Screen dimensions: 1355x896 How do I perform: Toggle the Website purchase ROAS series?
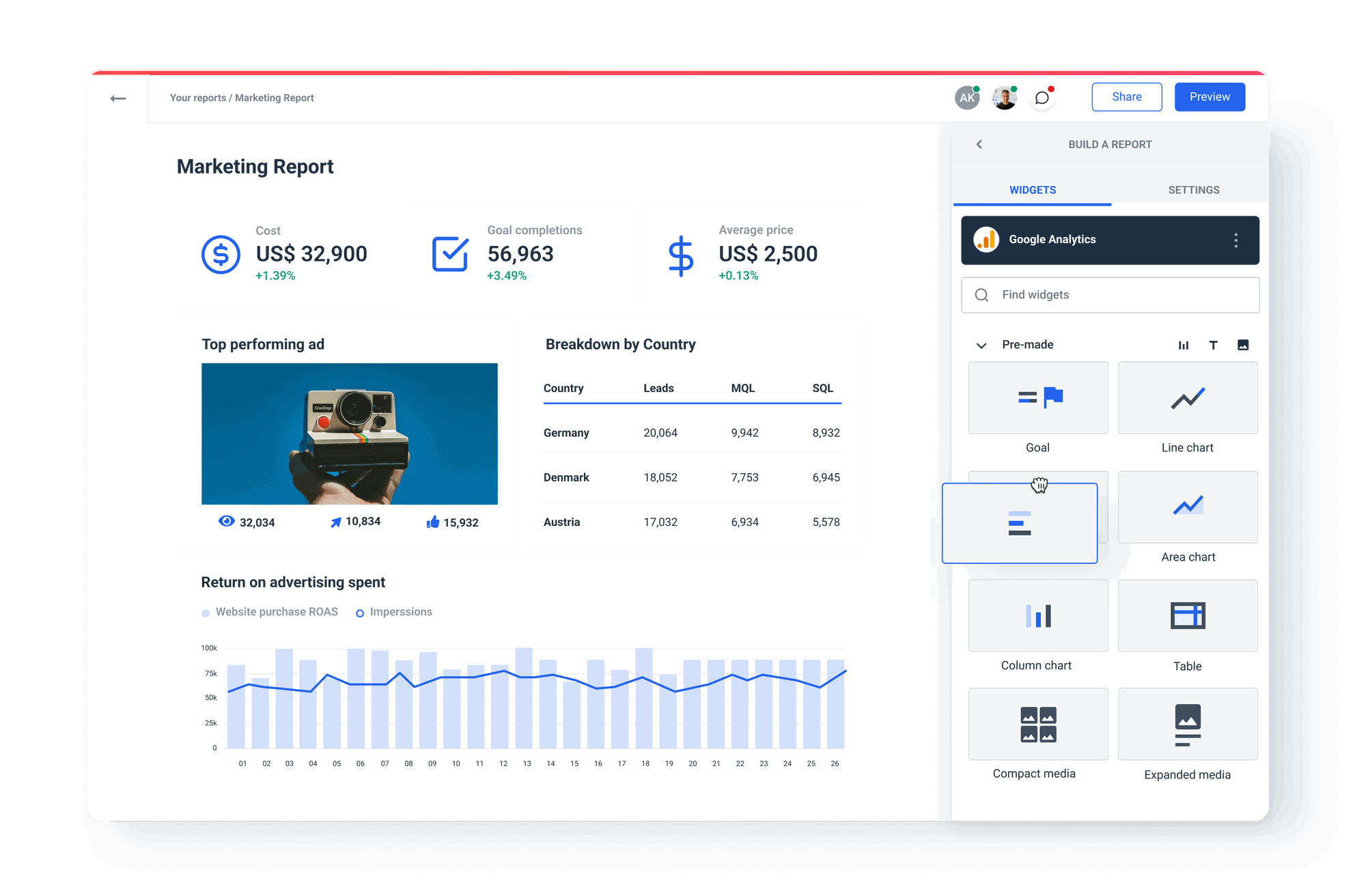tap(270, 611)
